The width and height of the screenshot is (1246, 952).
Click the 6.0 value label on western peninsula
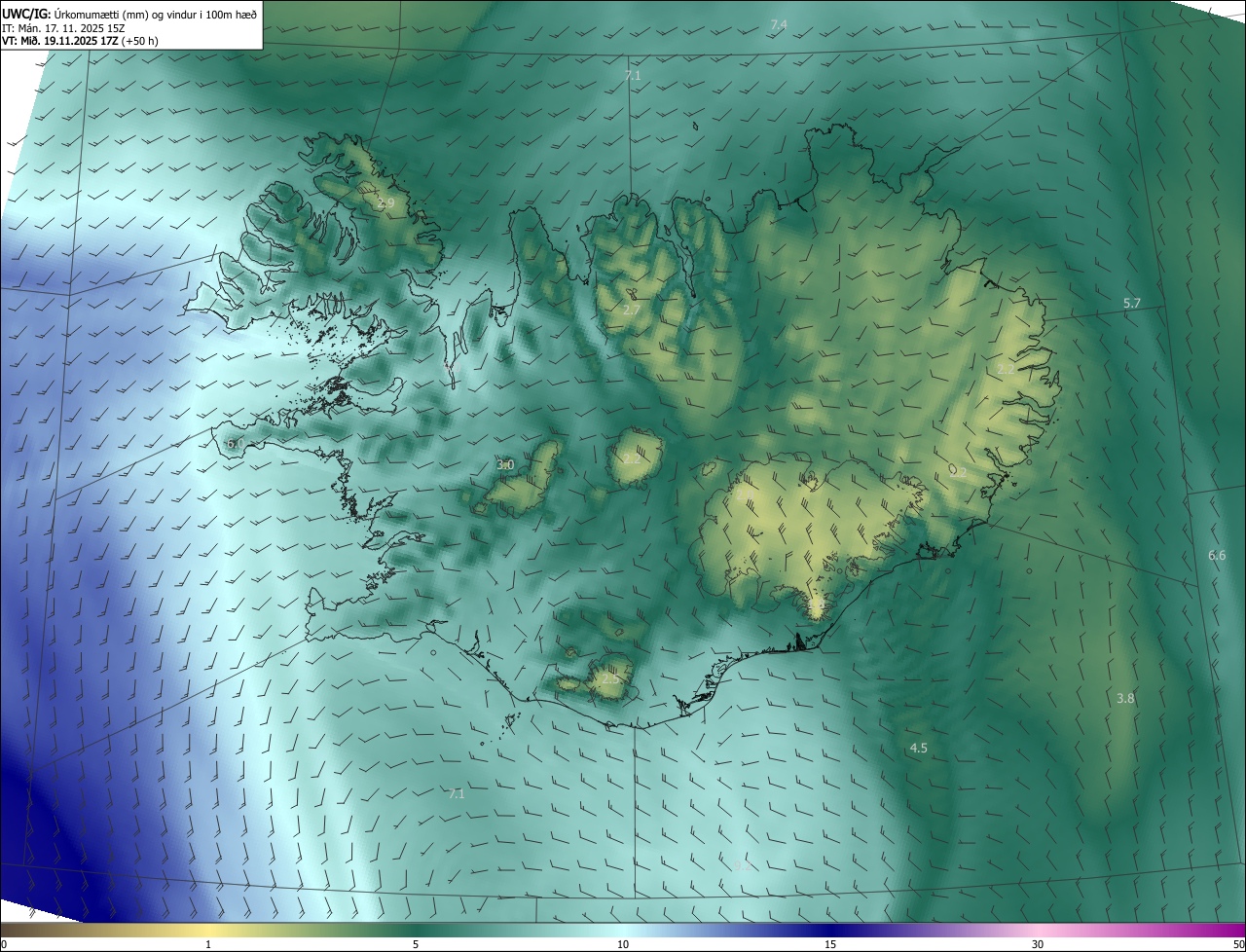click(x=235, y=444)
